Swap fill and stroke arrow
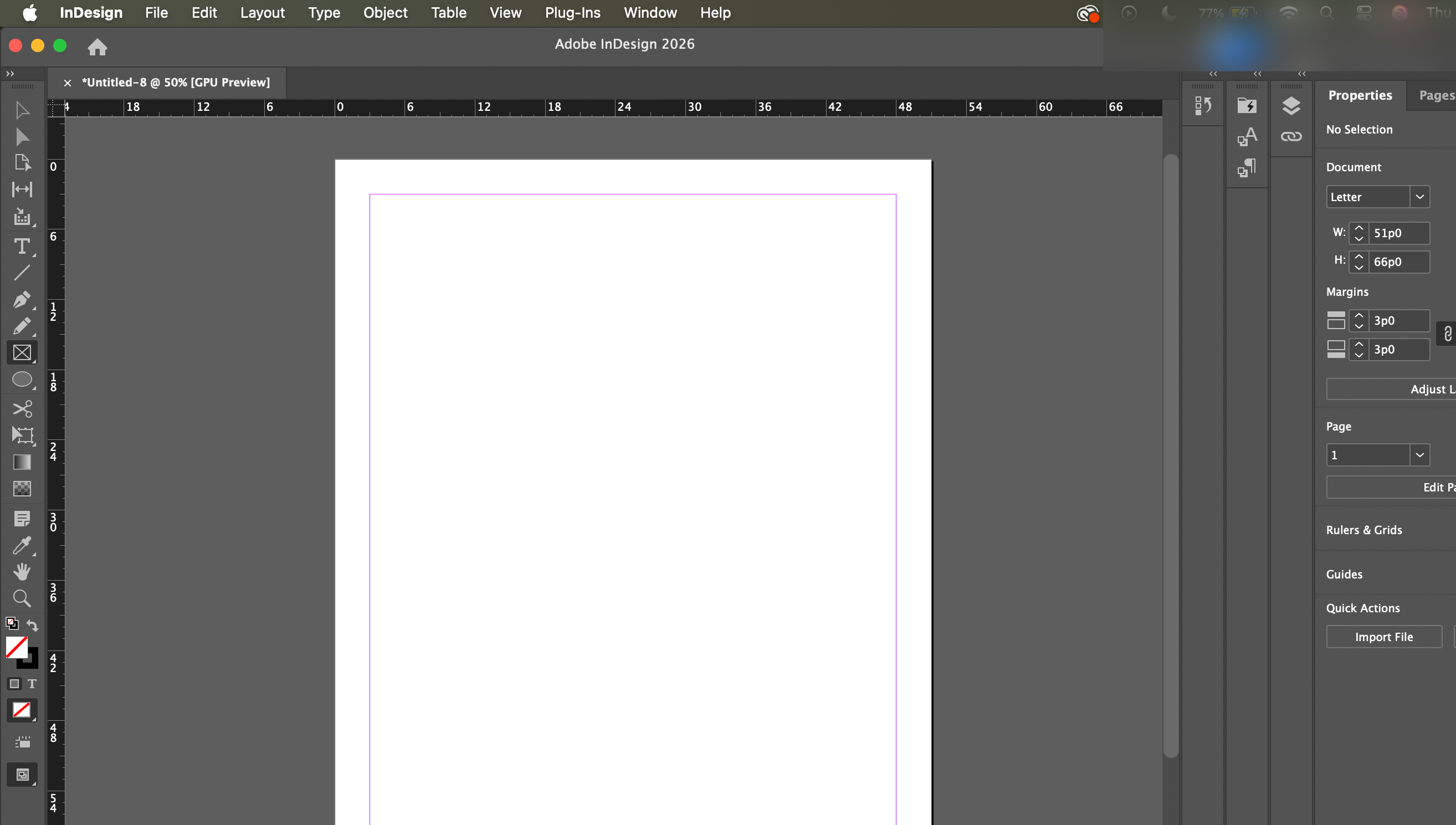The width and height of the screenshot is (1456, 825). coord(33,626)
